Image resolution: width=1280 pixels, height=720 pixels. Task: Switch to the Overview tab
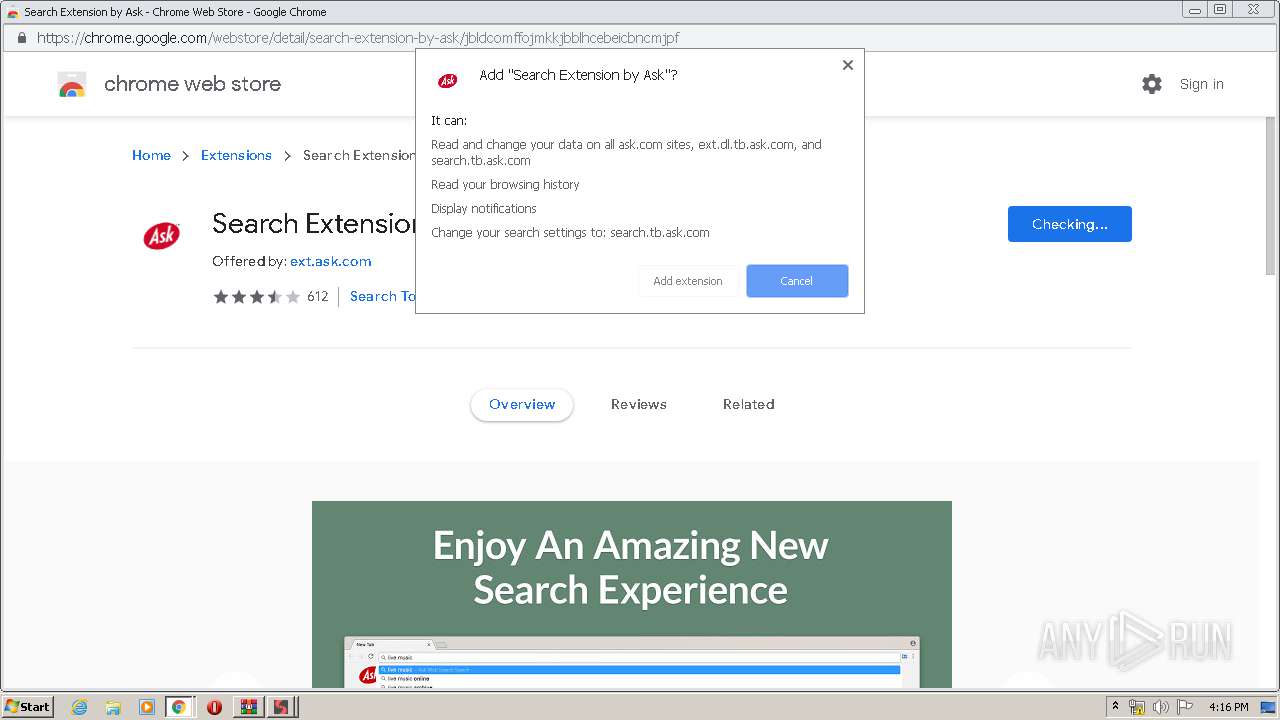click(x=522, y=405)
